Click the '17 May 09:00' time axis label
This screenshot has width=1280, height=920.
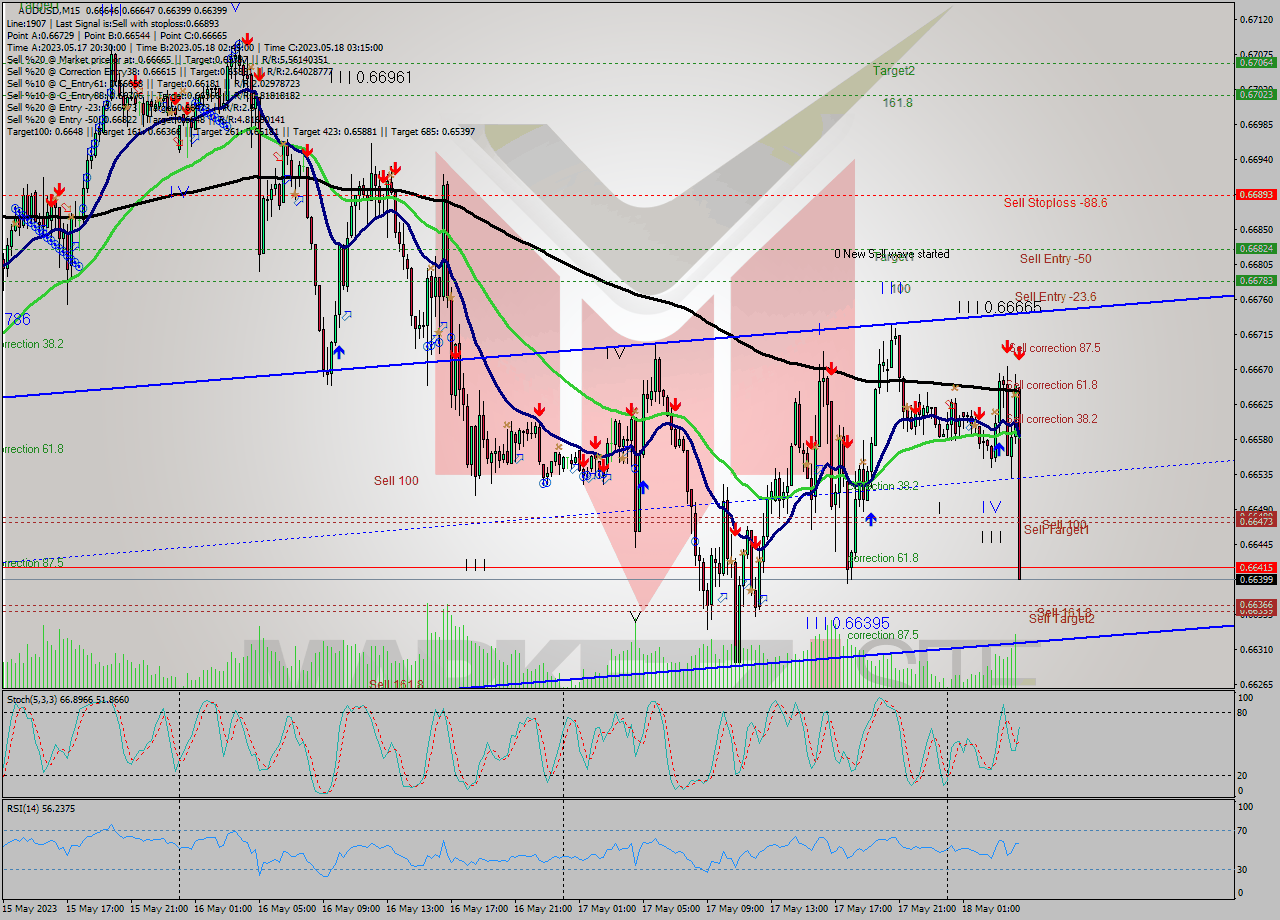(x=736, y=909)
